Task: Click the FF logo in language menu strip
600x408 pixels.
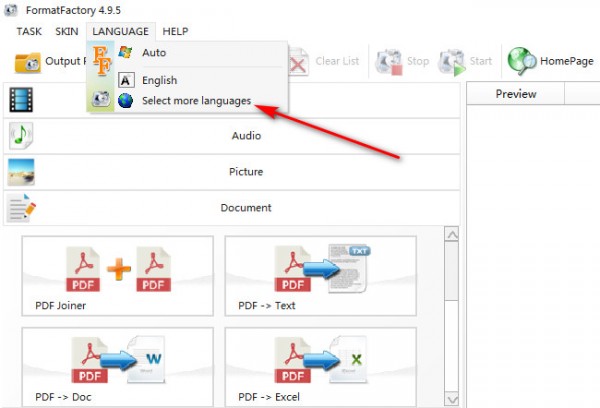Action: 102,61
